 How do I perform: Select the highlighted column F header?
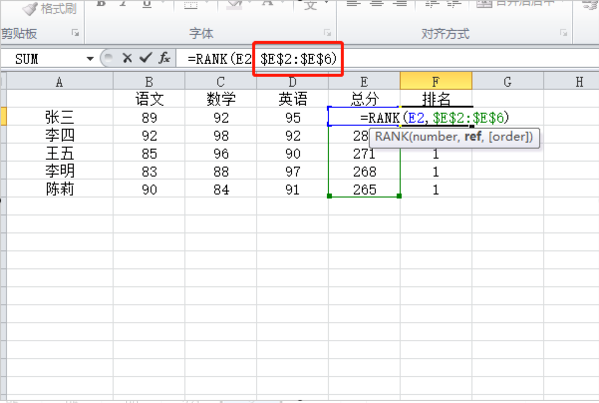436,81
